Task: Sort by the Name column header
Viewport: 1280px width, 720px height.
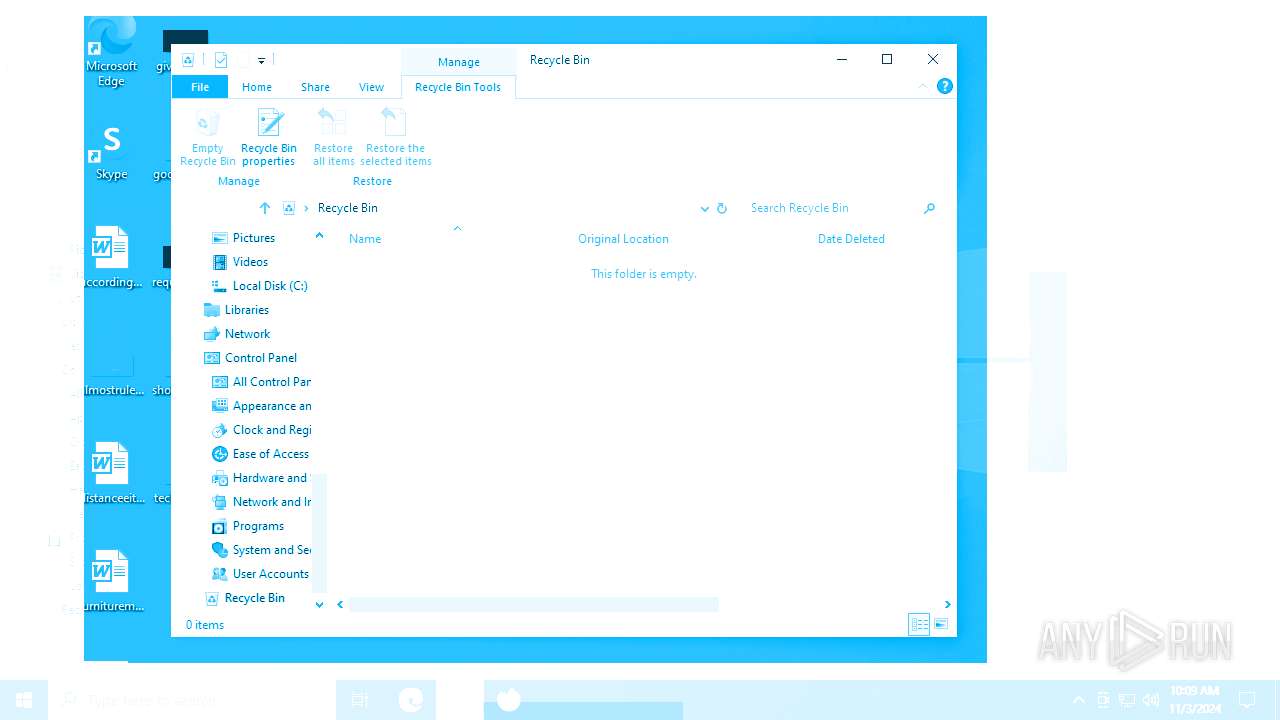Action: click(x=365, y=239)
